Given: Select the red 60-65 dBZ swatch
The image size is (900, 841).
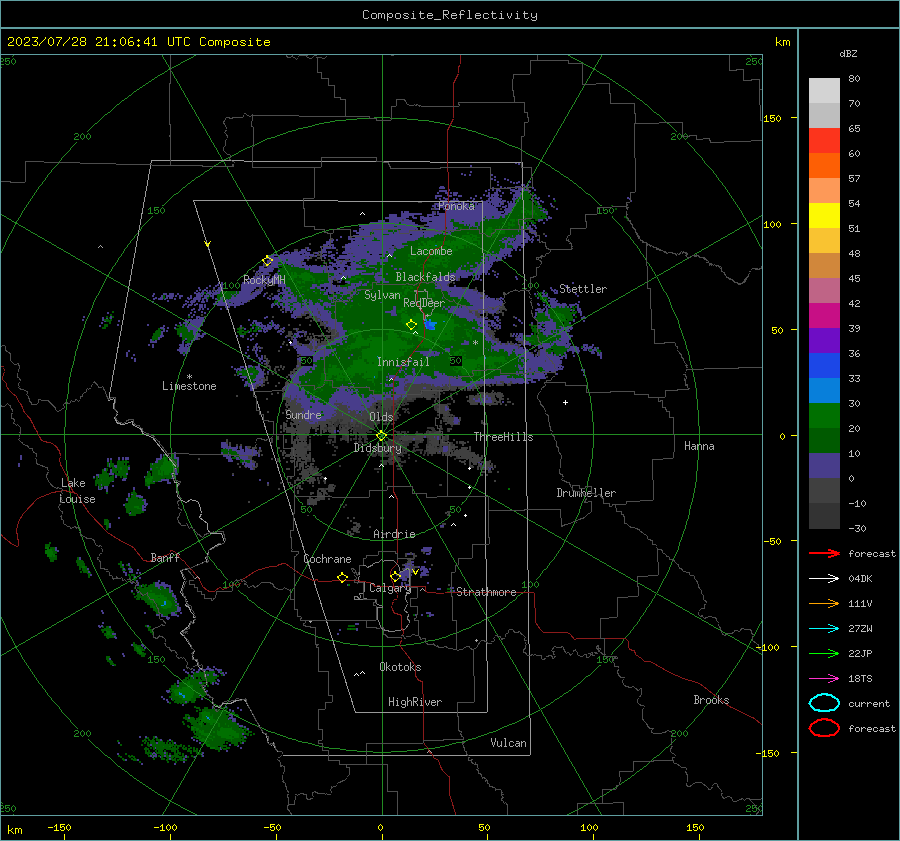Looking at the screenshot, I should tap(824, 141).
